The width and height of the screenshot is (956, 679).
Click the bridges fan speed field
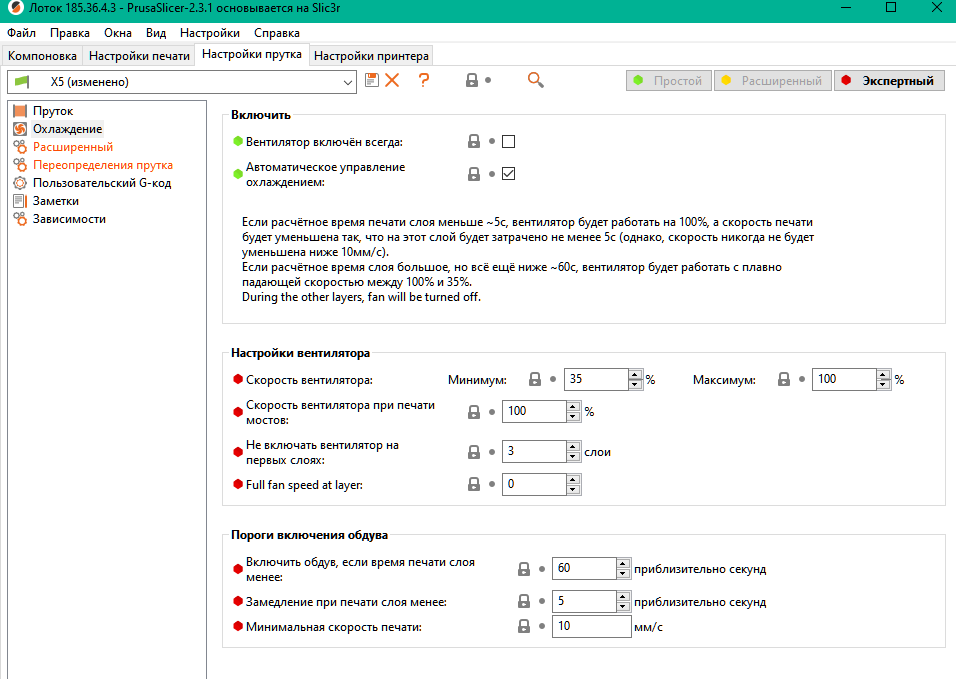pyautogui.click(x=534, y=411)
